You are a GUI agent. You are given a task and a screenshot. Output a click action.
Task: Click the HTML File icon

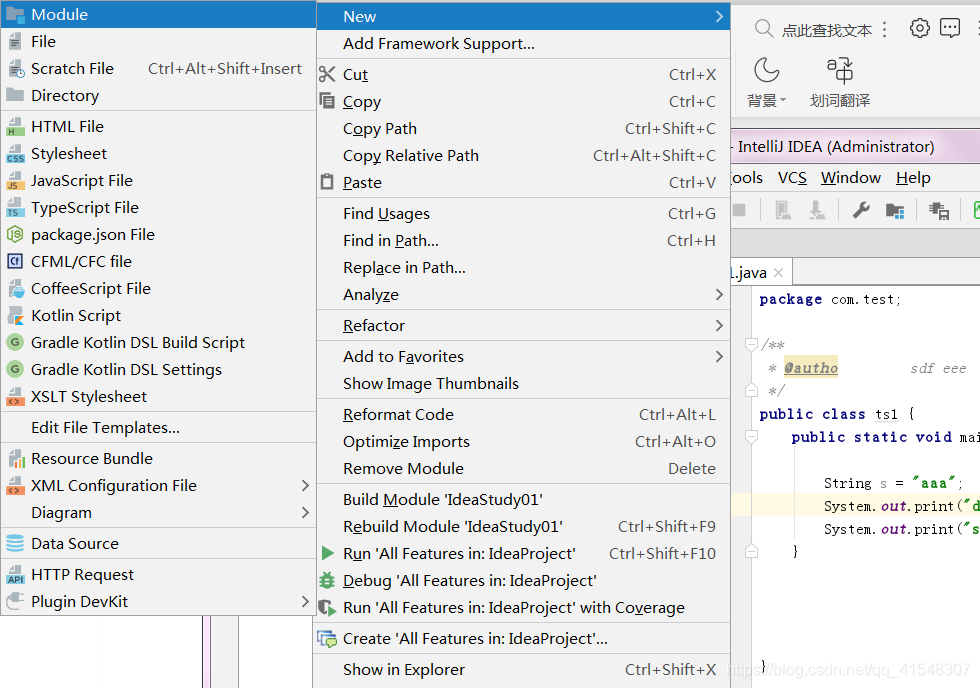(x=15, y=127)
